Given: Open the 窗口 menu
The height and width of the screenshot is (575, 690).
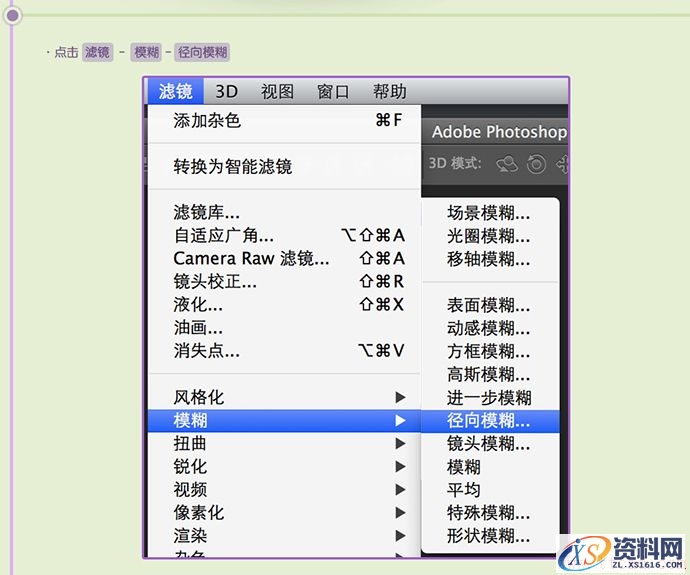Looking at the screenshot, I should pos(333,92).
